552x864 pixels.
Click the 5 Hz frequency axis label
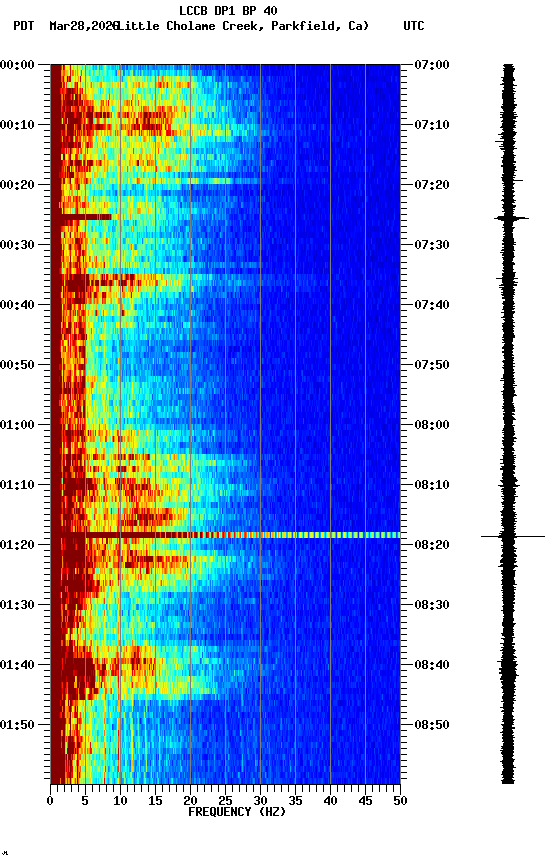point(85,801)
